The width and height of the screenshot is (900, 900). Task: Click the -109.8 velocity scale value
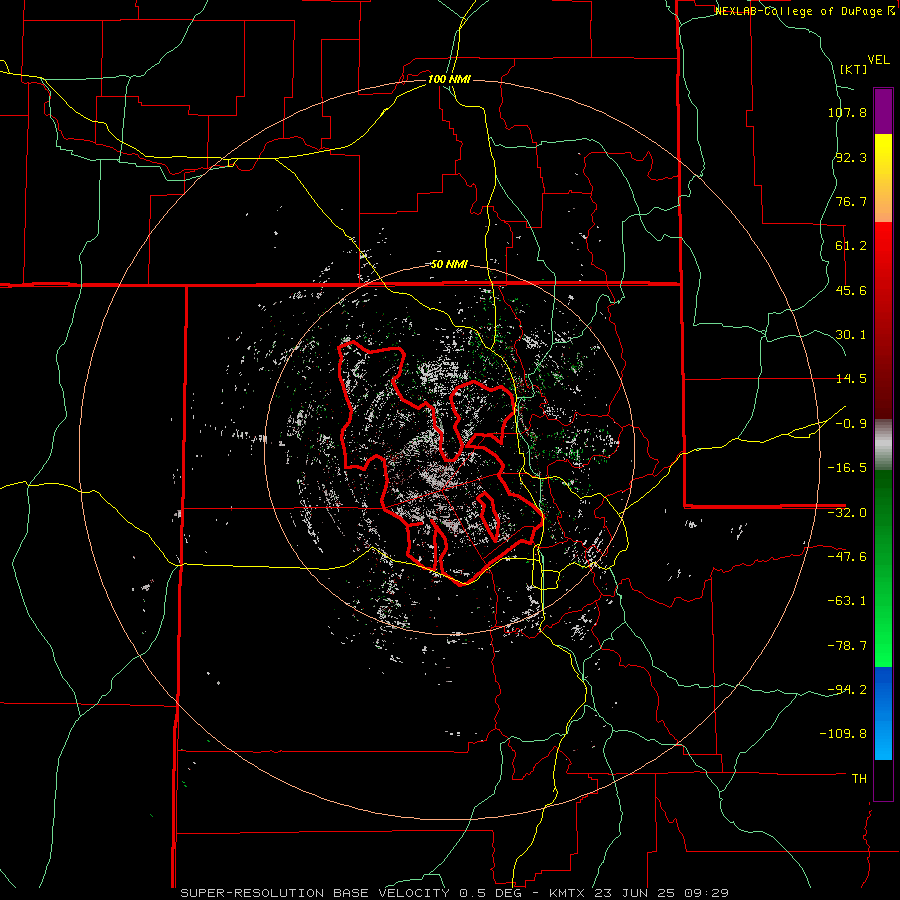tap(844, 734)
